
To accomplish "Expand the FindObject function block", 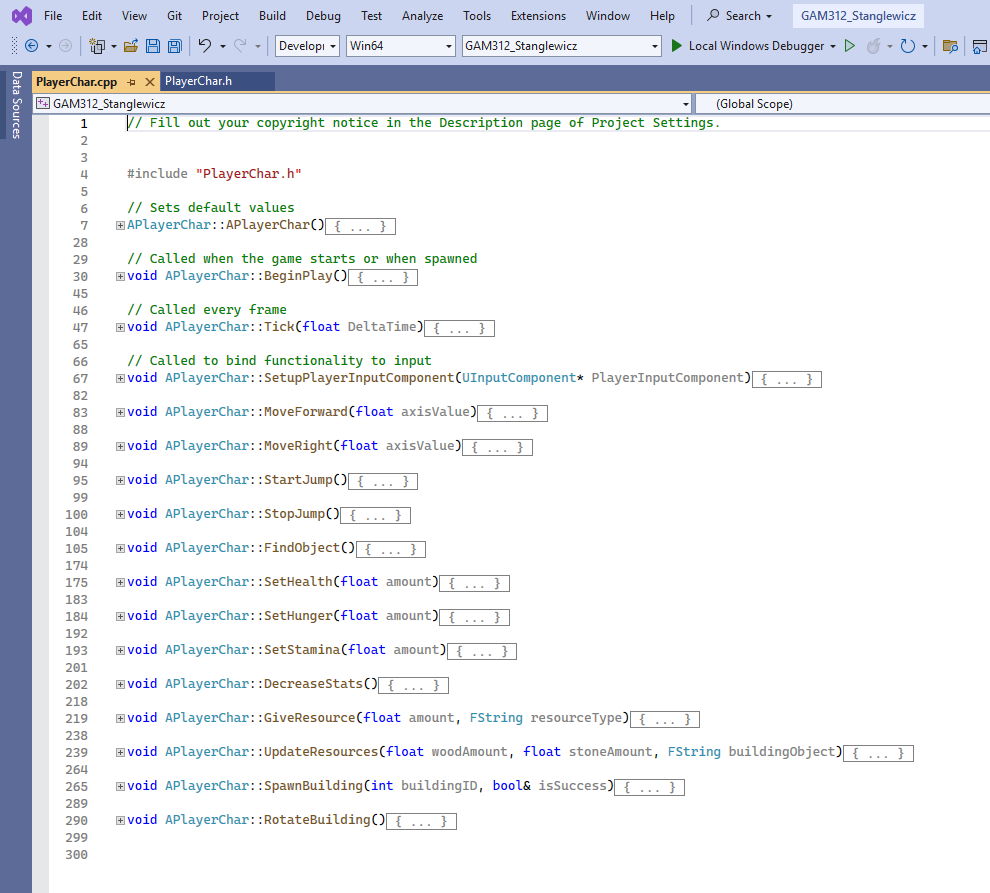I will 120,549.
